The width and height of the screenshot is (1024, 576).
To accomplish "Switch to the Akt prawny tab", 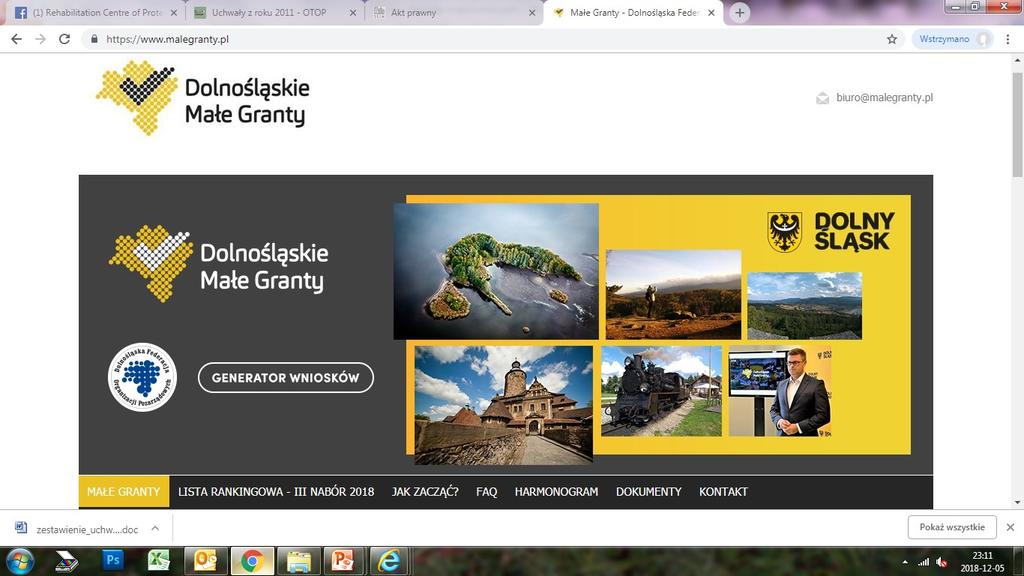I will tap(452, 12).
